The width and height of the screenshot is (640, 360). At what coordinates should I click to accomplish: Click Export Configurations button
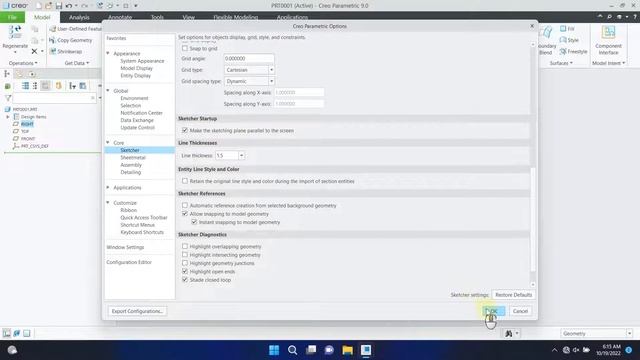137,311
